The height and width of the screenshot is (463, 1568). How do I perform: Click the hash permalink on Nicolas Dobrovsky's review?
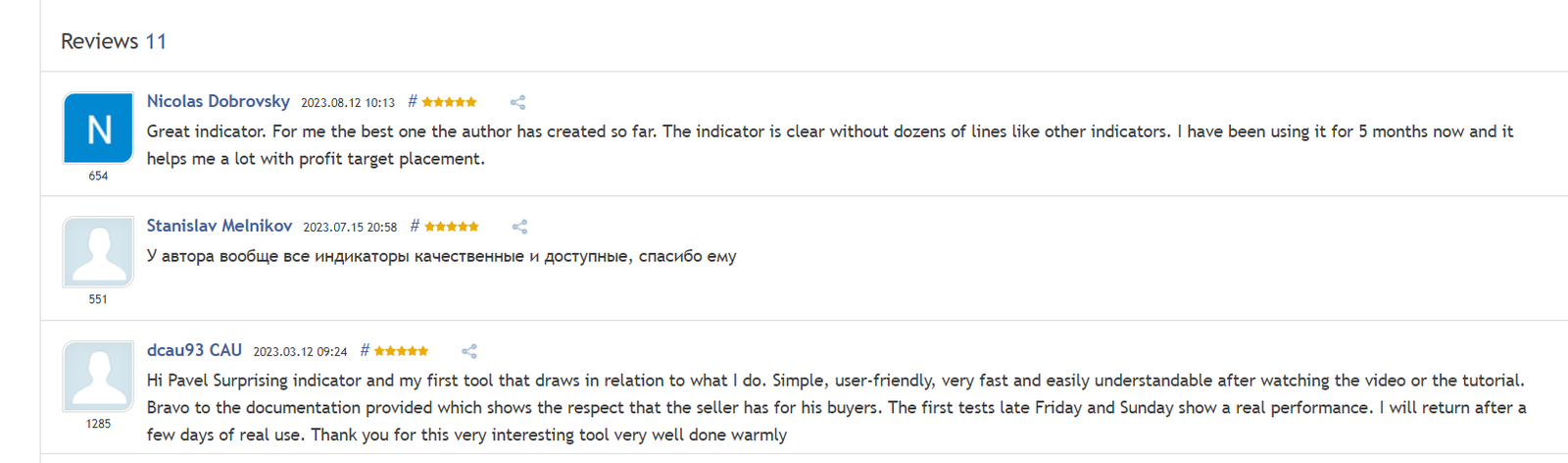[413, 101]
